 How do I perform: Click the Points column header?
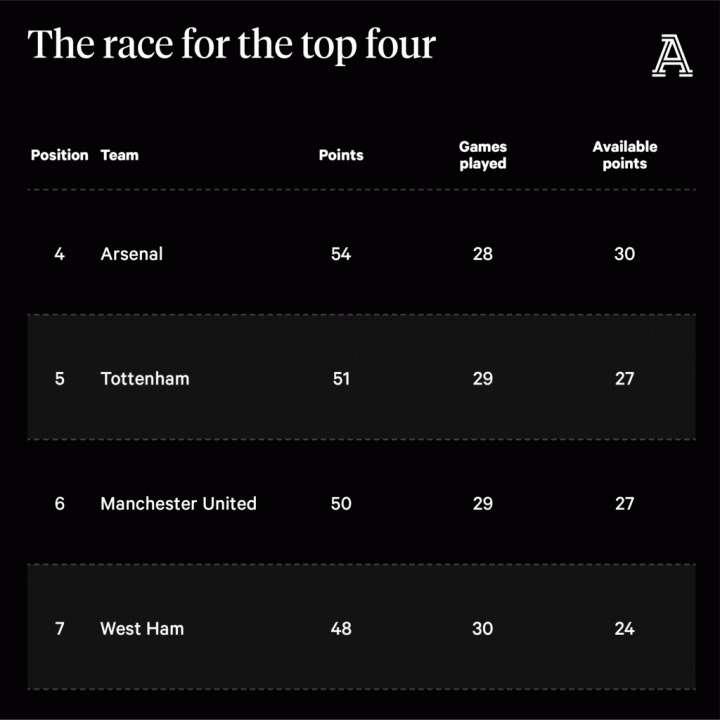341,155
